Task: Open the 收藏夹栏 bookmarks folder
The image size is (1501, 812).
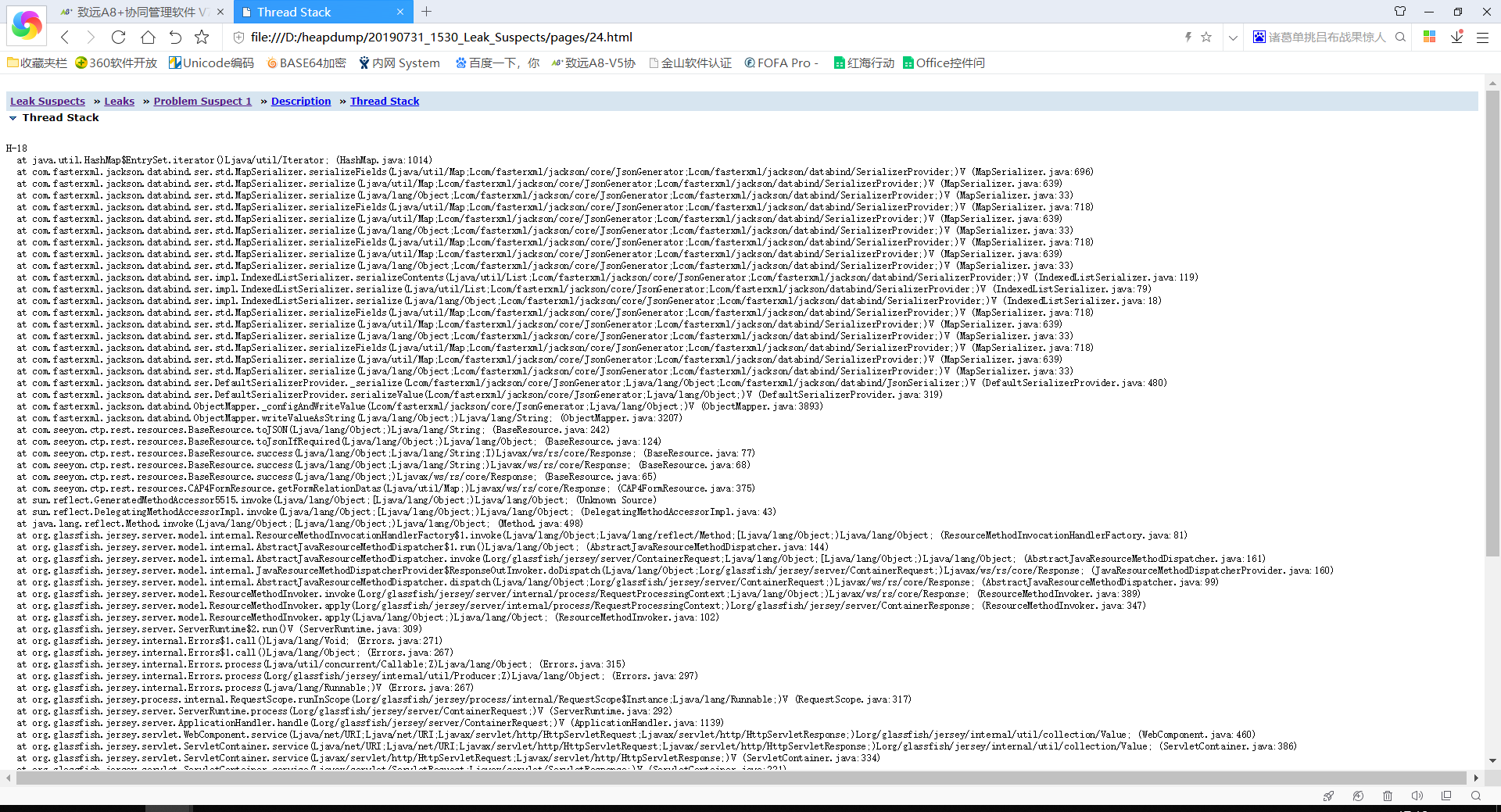Action: coord(37,63)
